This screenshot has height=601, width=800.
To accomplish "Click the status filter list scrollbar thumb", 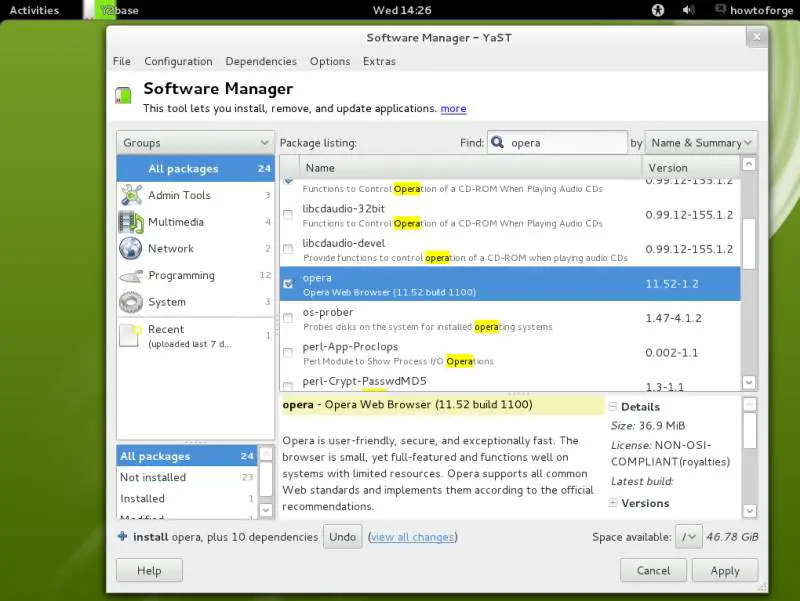I will coord(266,479).
